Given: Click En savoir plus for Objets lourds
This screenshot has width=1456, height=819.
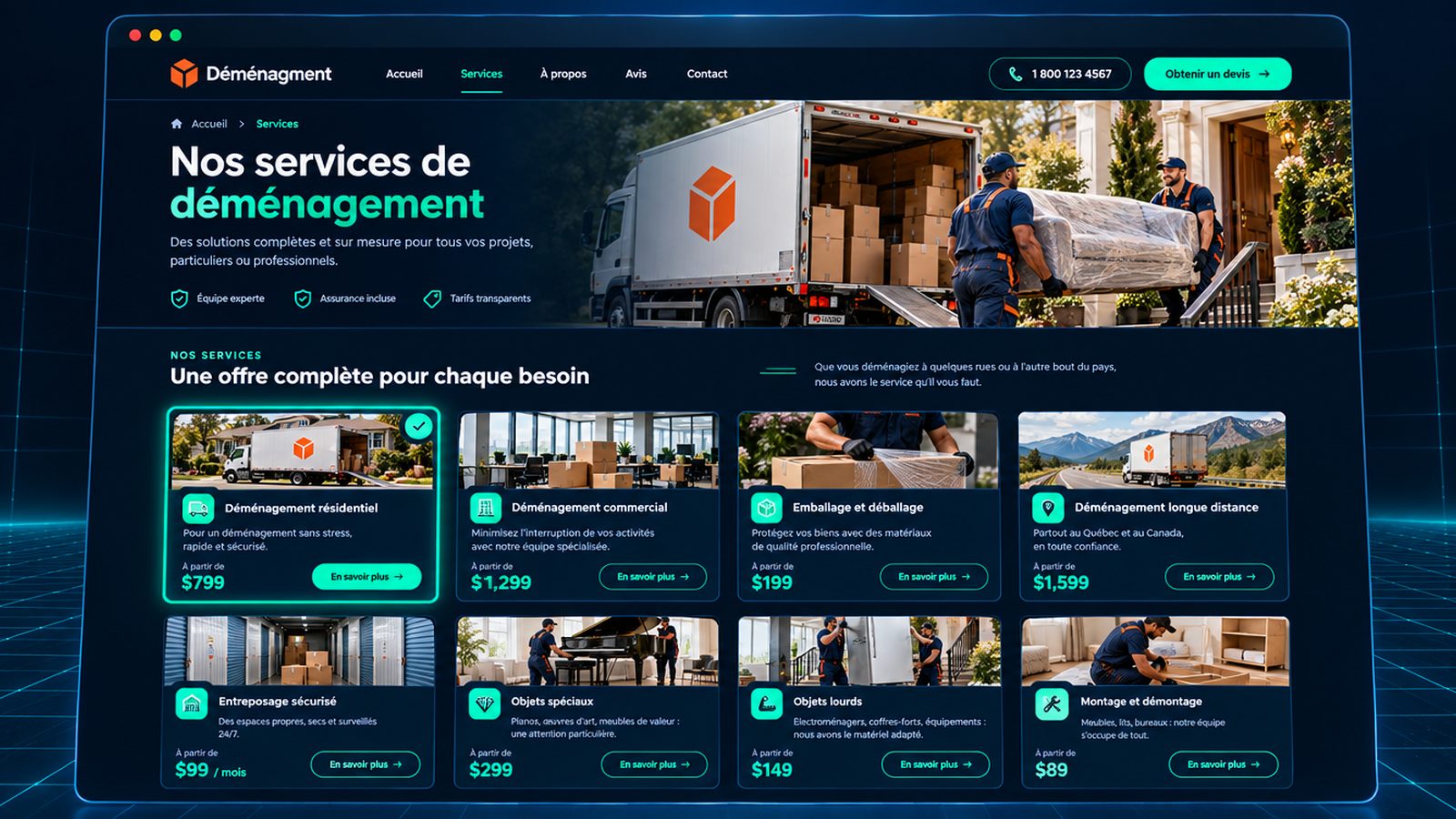Looking at the screenshot, I should coord(935,764).
